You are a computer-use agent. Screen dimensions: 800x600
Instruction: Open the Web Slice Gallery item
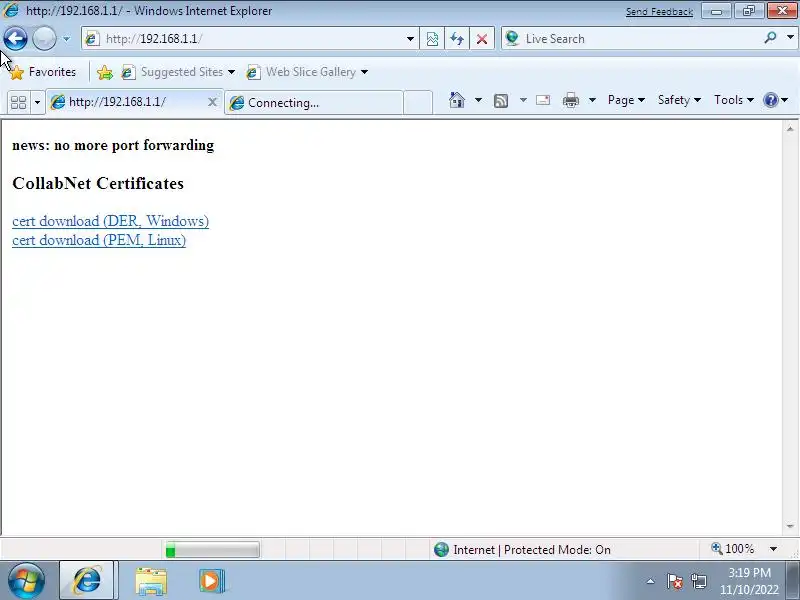[307, 72]
